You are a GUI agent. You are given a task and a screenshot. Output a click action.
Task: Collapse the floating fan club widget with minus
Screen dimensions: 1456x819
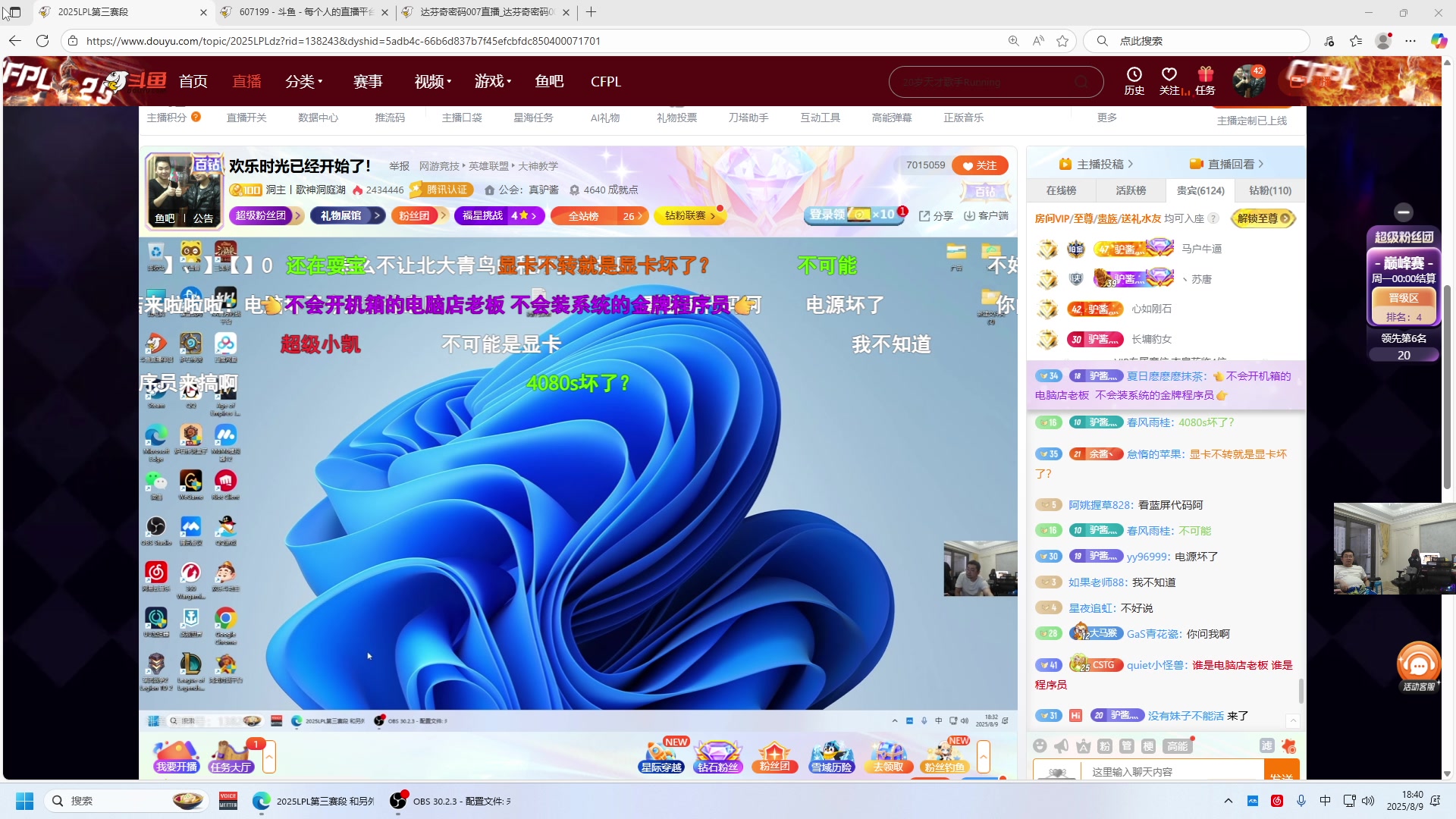pyautogui.click(x=1404, y=212)
